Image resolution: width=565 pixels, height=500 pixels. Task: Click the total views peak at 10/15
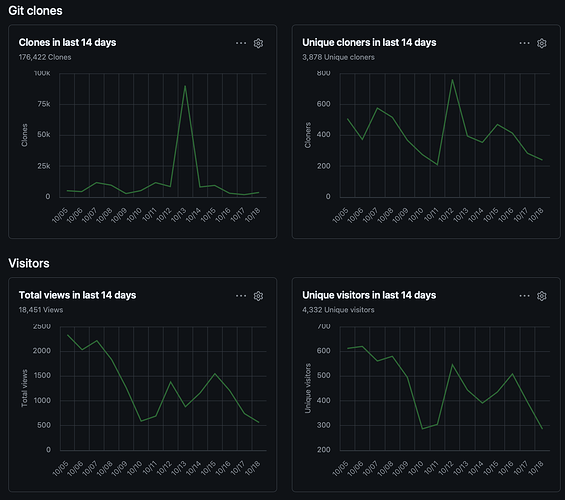click(x=215, y=374)
